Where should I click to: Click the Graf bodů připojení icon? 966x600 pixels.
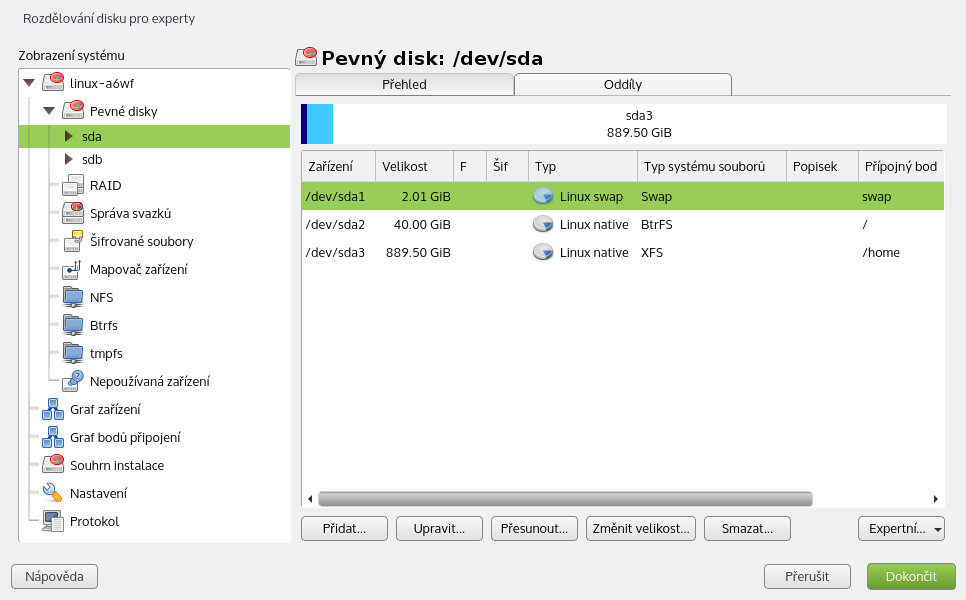pos(53,437)
